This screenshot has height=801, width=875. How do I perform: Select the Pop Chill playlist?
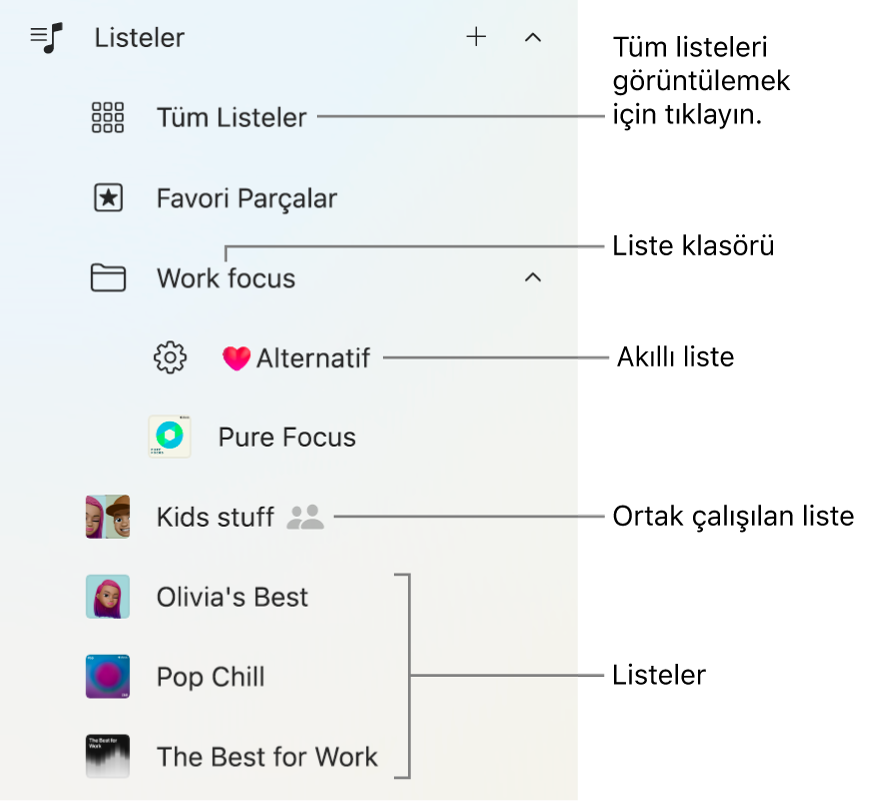(211, 677)
